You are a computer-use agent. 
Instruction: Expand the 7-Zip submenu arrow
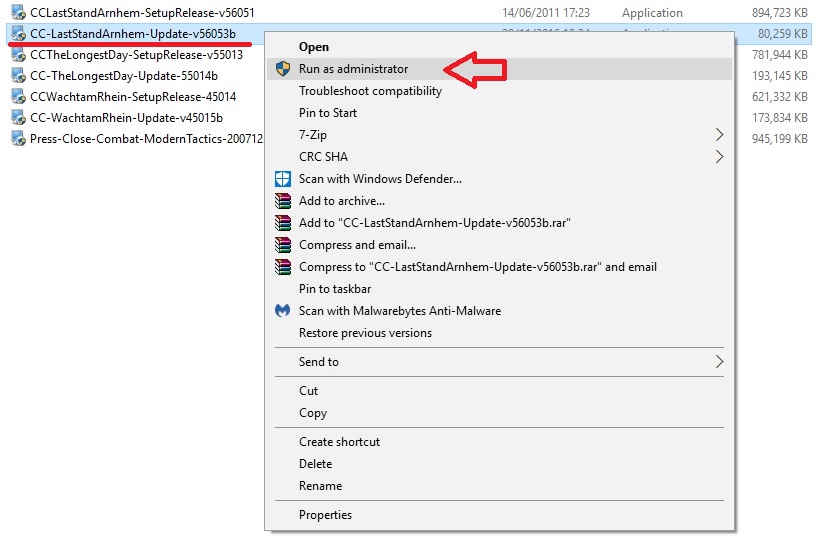click(x=720, y=134)
